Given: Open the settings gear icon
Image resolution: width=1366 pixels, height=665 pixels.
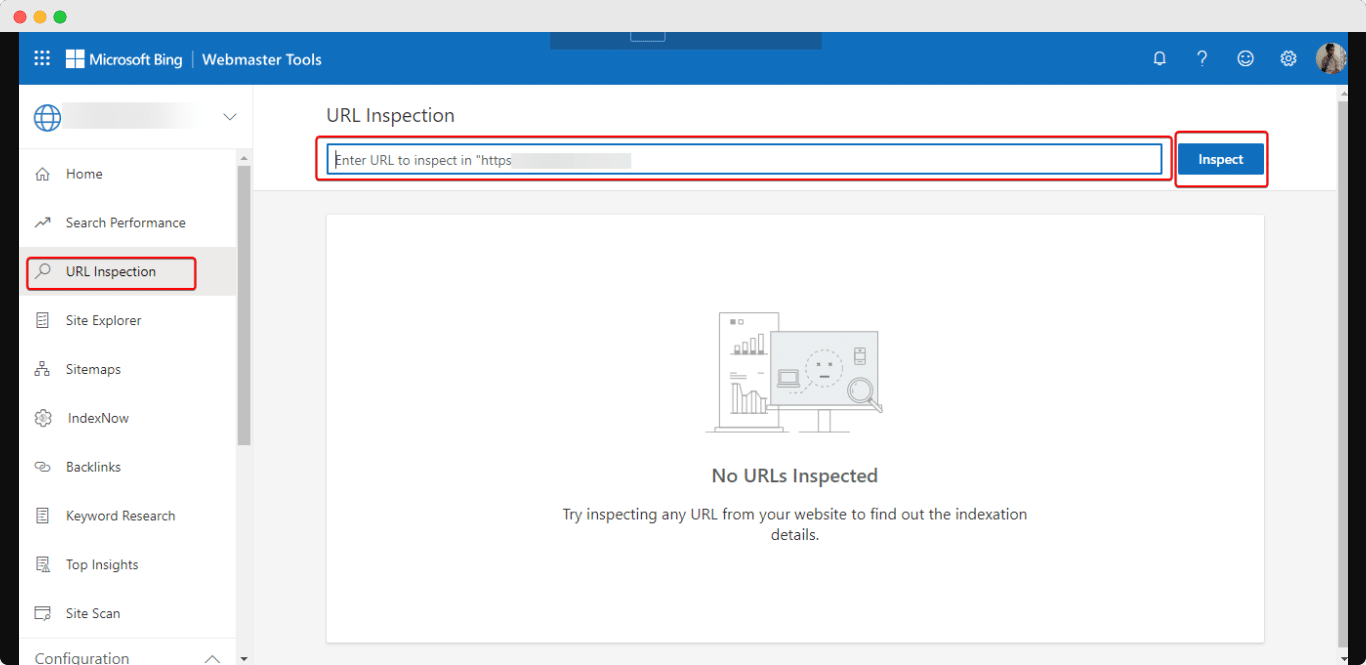Looking at the screenshot, I should tap(1288, 59).
